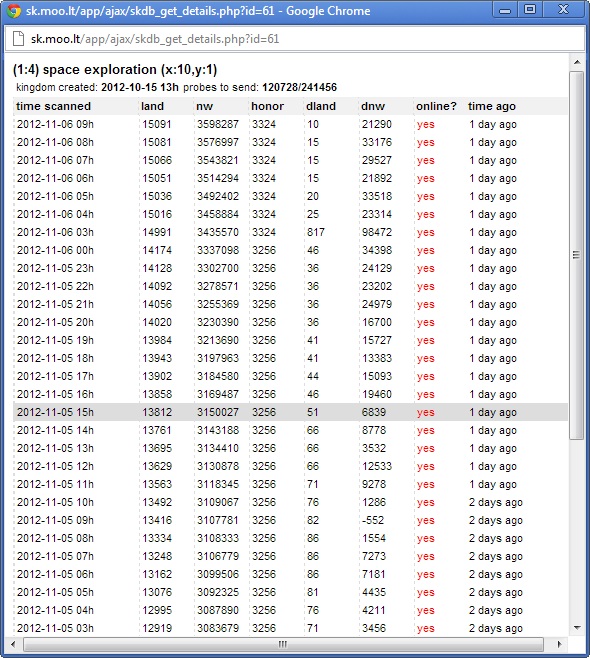The height and width of the screenshot is (658, 590).
Task: Click the horizontal scrollbar right arrow
Action: 559,644
